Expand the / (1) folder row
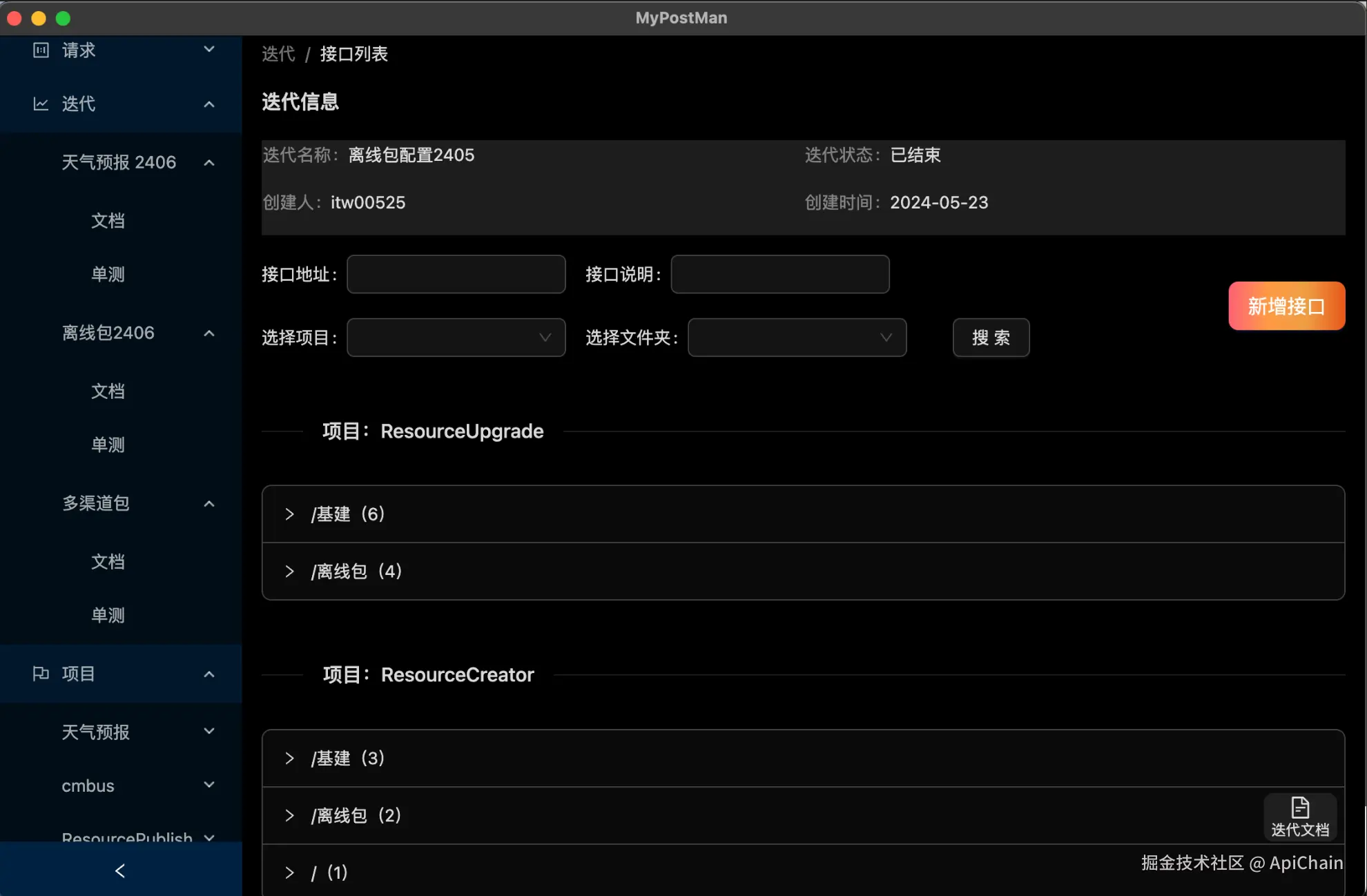This screenshot has height=896, width=1367. tap(289, 873)
